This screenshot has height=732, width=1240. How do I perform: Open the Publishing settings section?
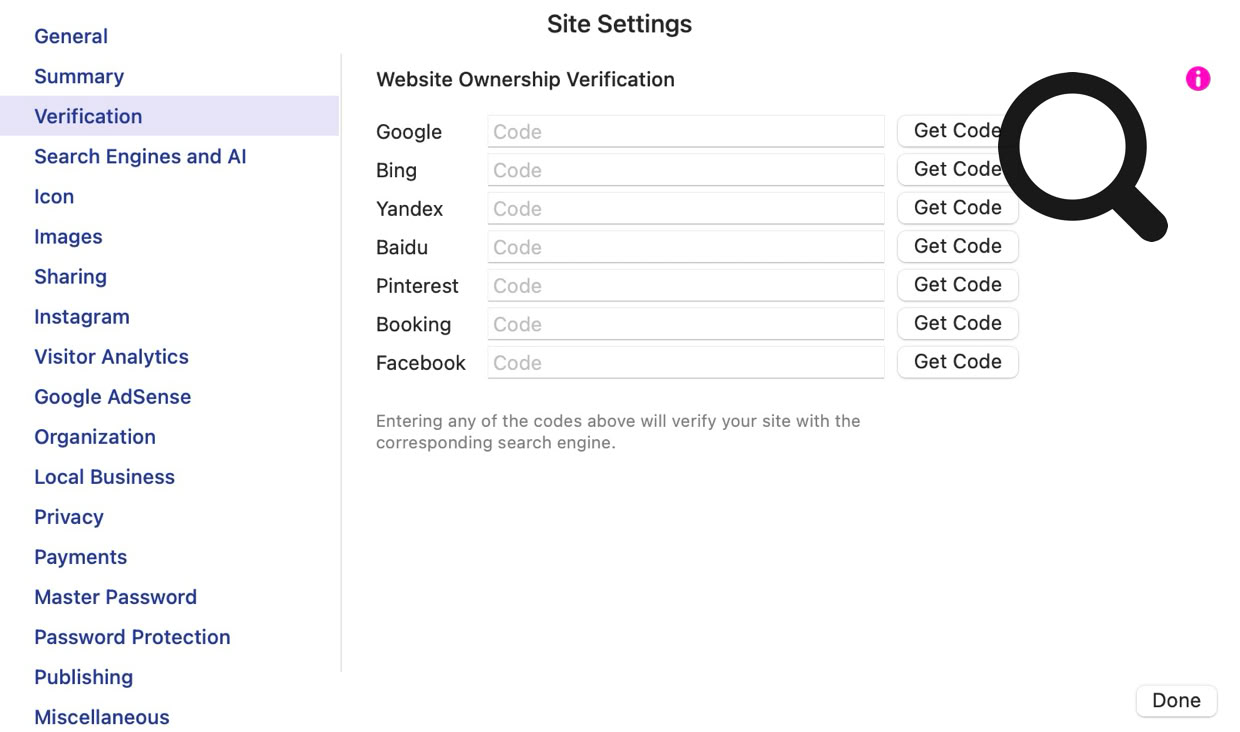tap(83, 676)
